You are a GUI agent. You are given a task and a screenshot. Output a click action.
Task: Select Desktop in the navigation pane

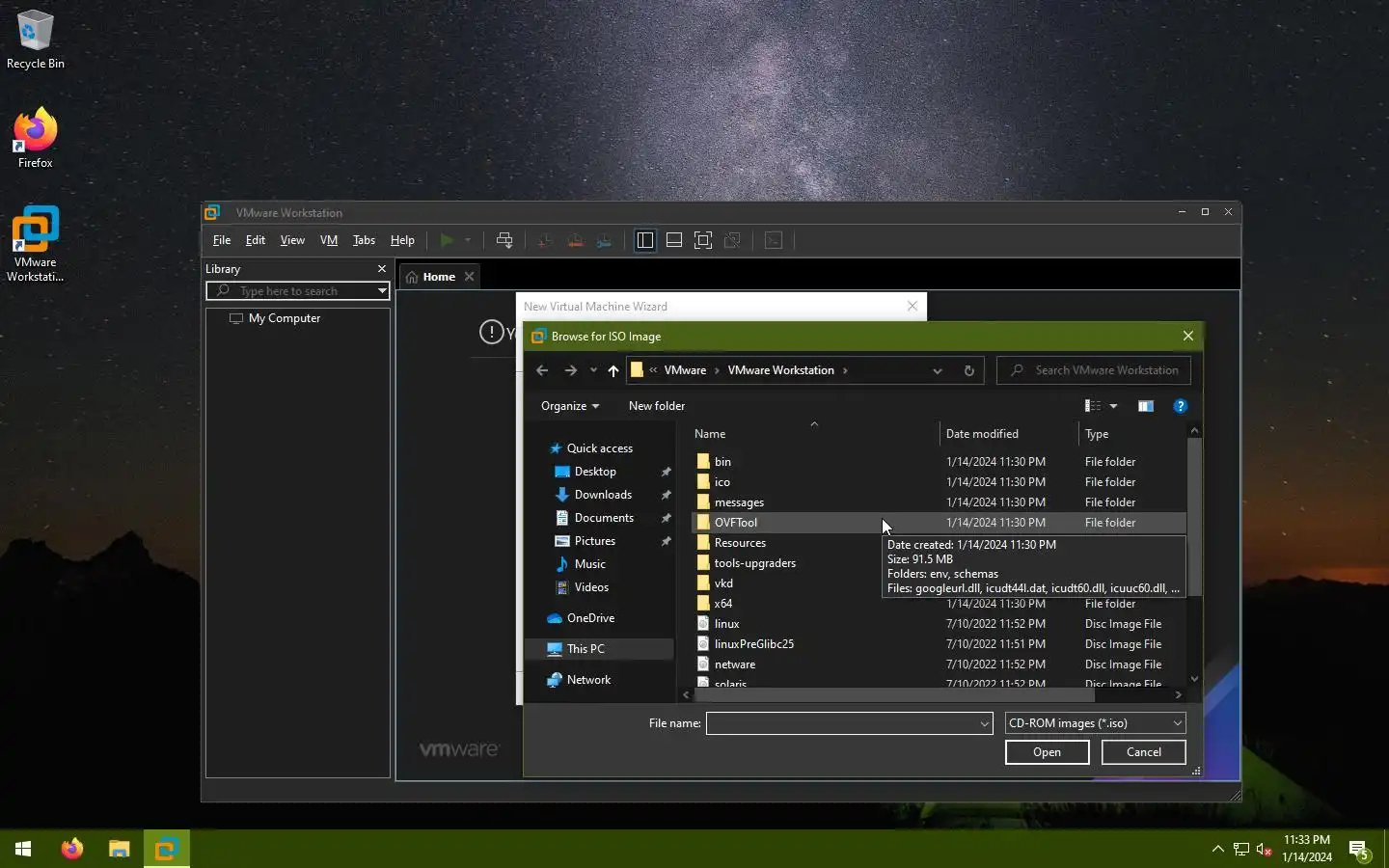pyautogui.click(x=586, y=472)
